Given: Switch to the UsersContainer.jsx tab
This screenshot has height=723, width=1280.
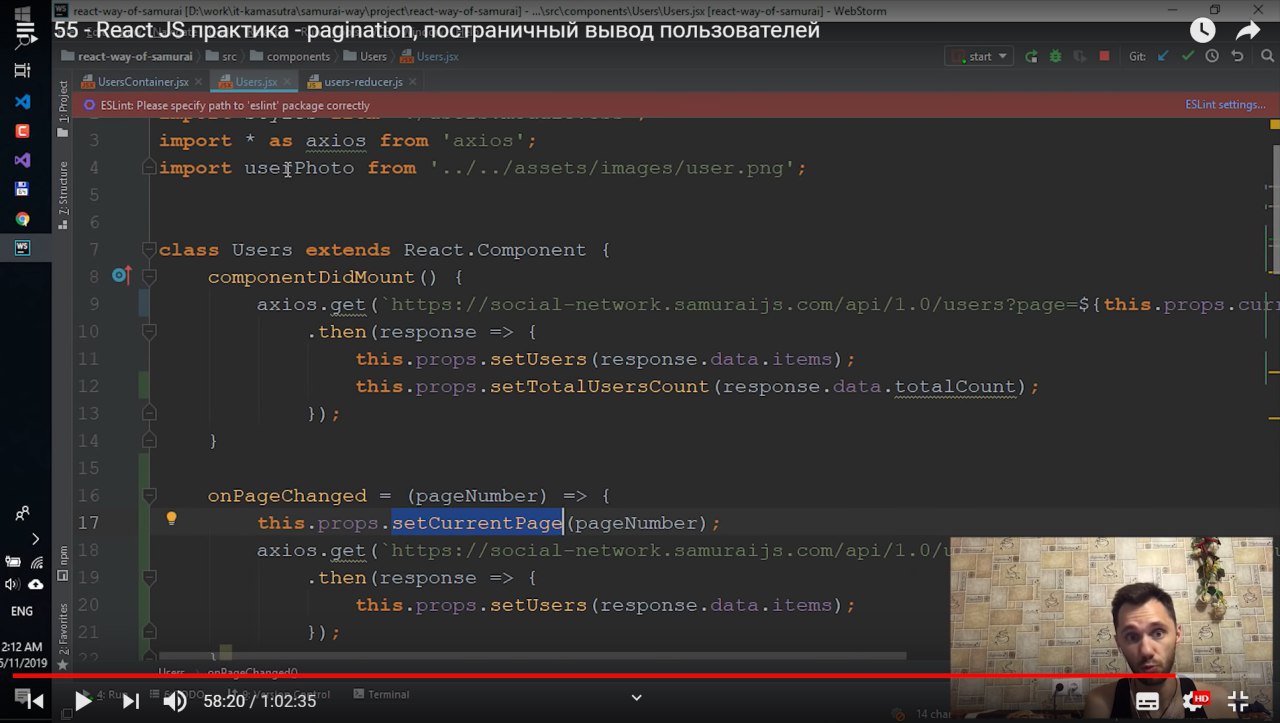Looking at the screenshot, I should [x=143, y=82].
